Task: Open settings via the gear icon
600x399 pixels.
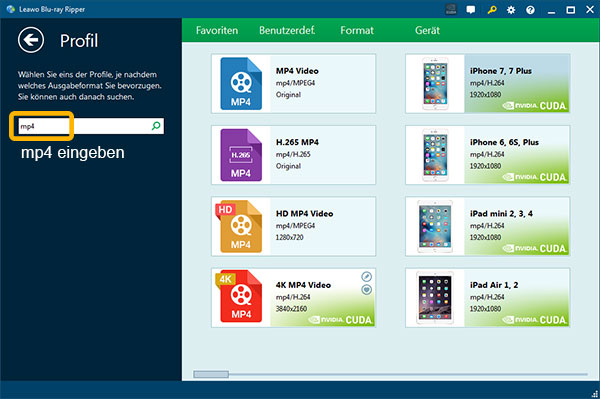Action: [x=511, y=10]
